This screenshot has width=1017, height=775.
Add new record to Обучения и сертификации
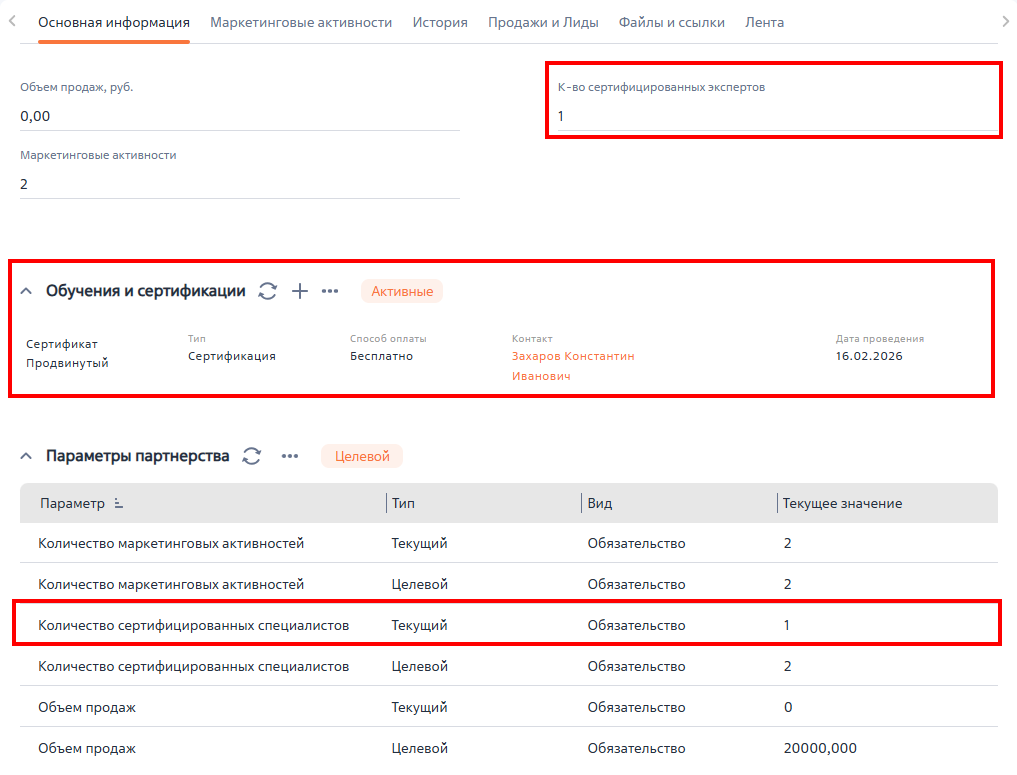pos(299,291)
